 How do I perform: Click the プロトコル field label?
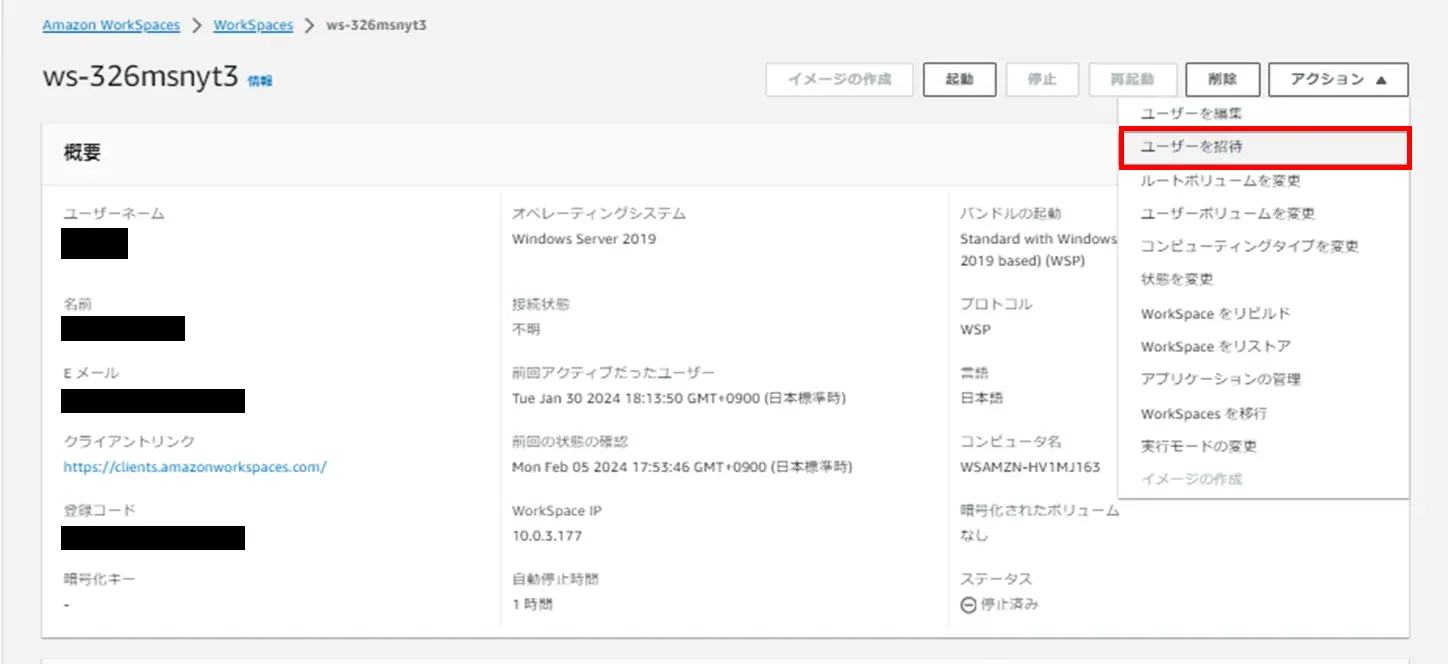(x=996, y=303)
